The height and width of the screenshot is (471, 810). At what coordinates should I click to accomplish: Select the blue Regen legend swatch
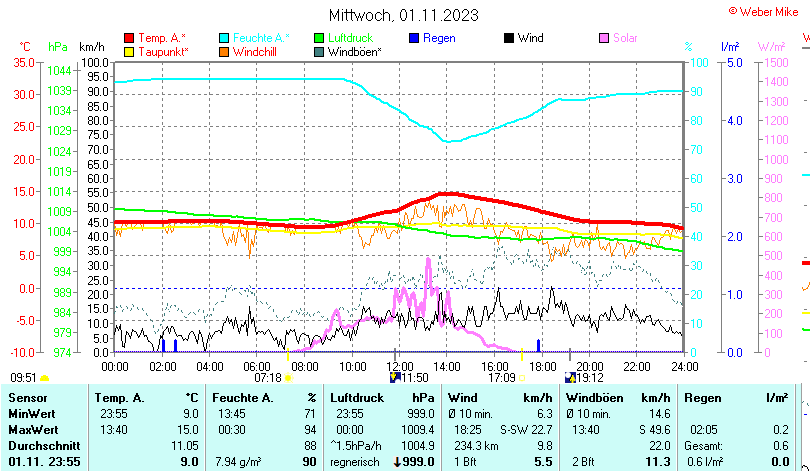pos(414,38)
